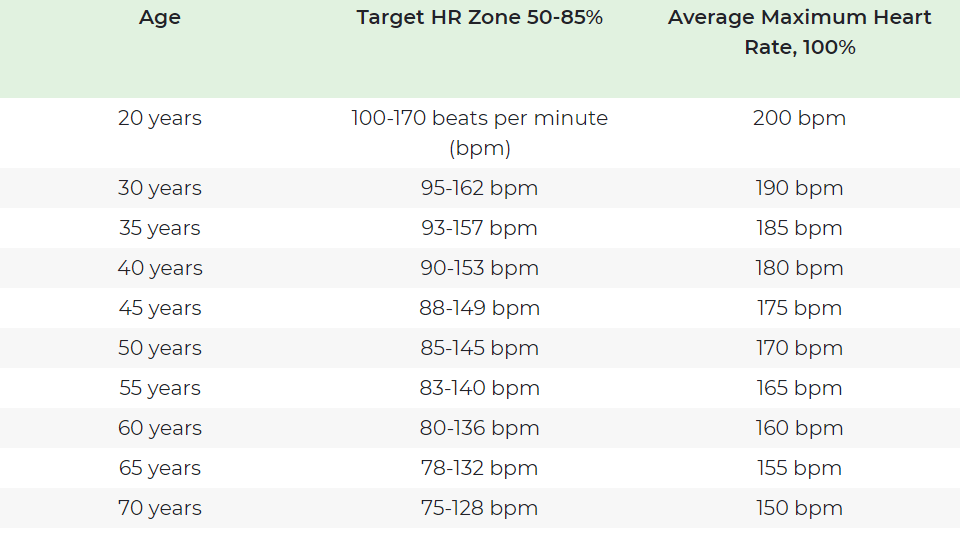The width and height of the screenshot is (962, 533).
Task: Click the 90-153 bpm target zone
Action: point(479,268)
